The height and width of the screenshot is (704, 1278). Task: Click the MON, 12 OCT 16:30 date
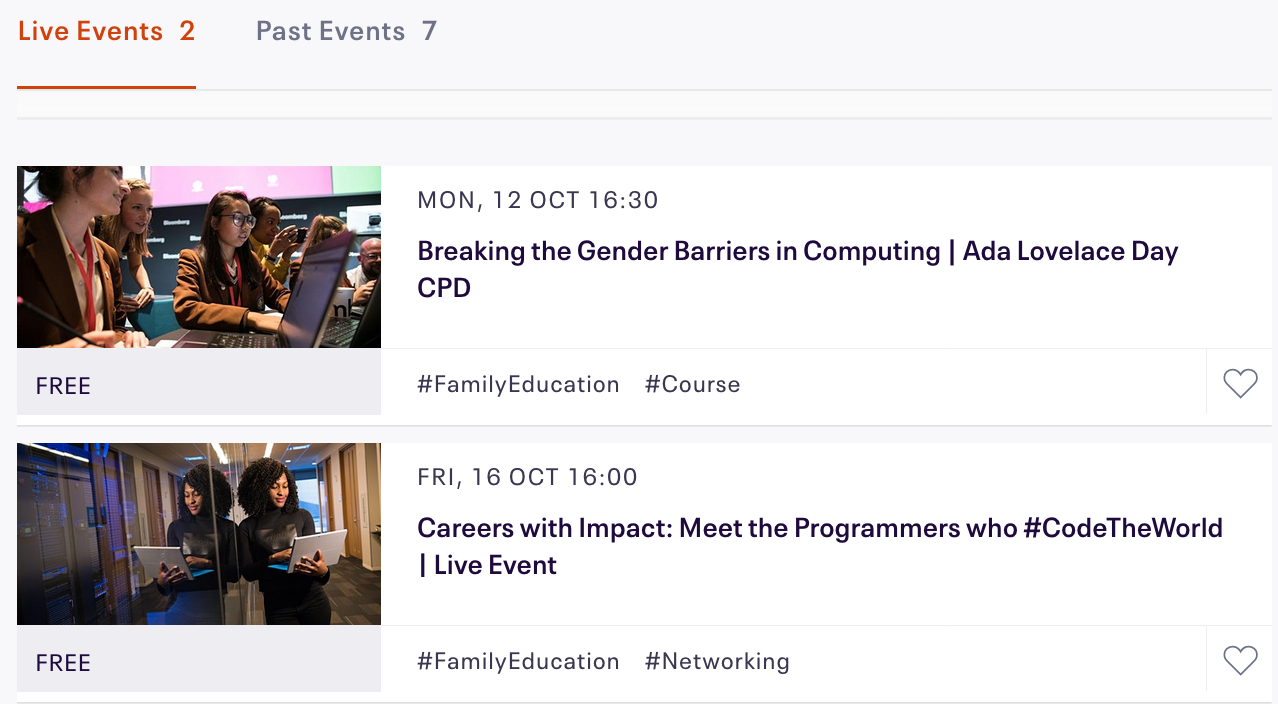538,200
